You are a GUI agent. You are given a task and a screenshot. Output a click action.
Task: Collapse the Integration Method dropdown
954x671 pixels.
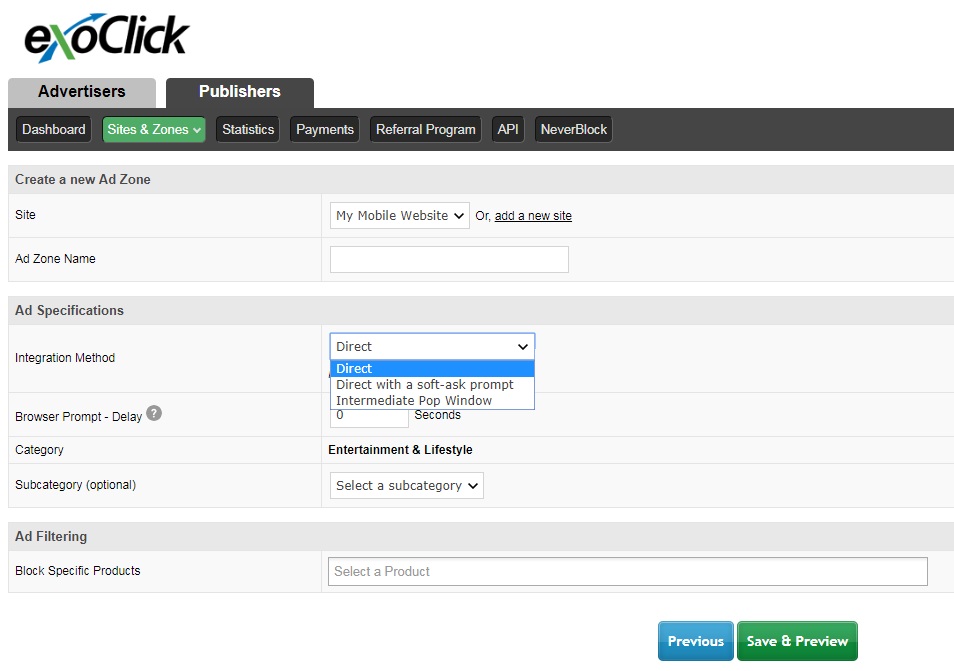432,346
